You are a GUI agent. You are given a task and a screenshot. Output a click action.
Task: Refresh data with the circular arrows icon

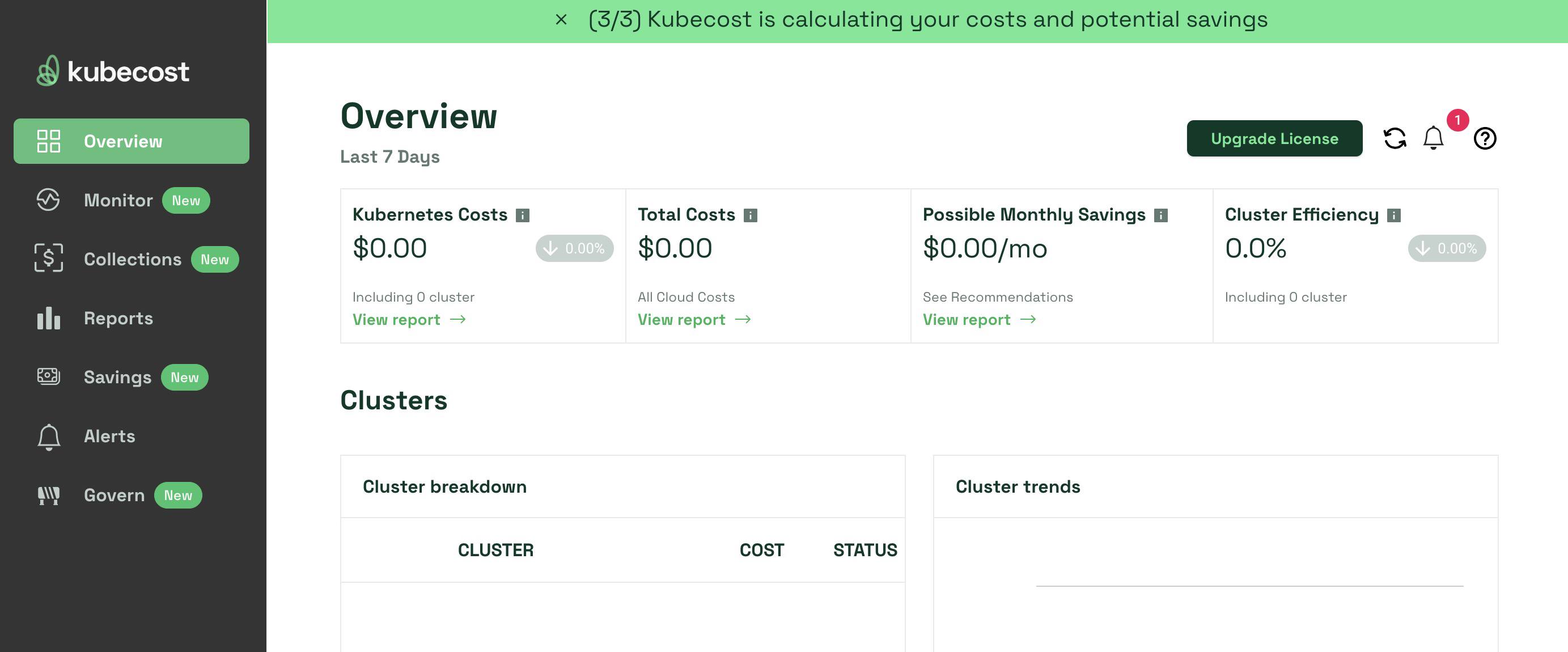click(1395, 138)
